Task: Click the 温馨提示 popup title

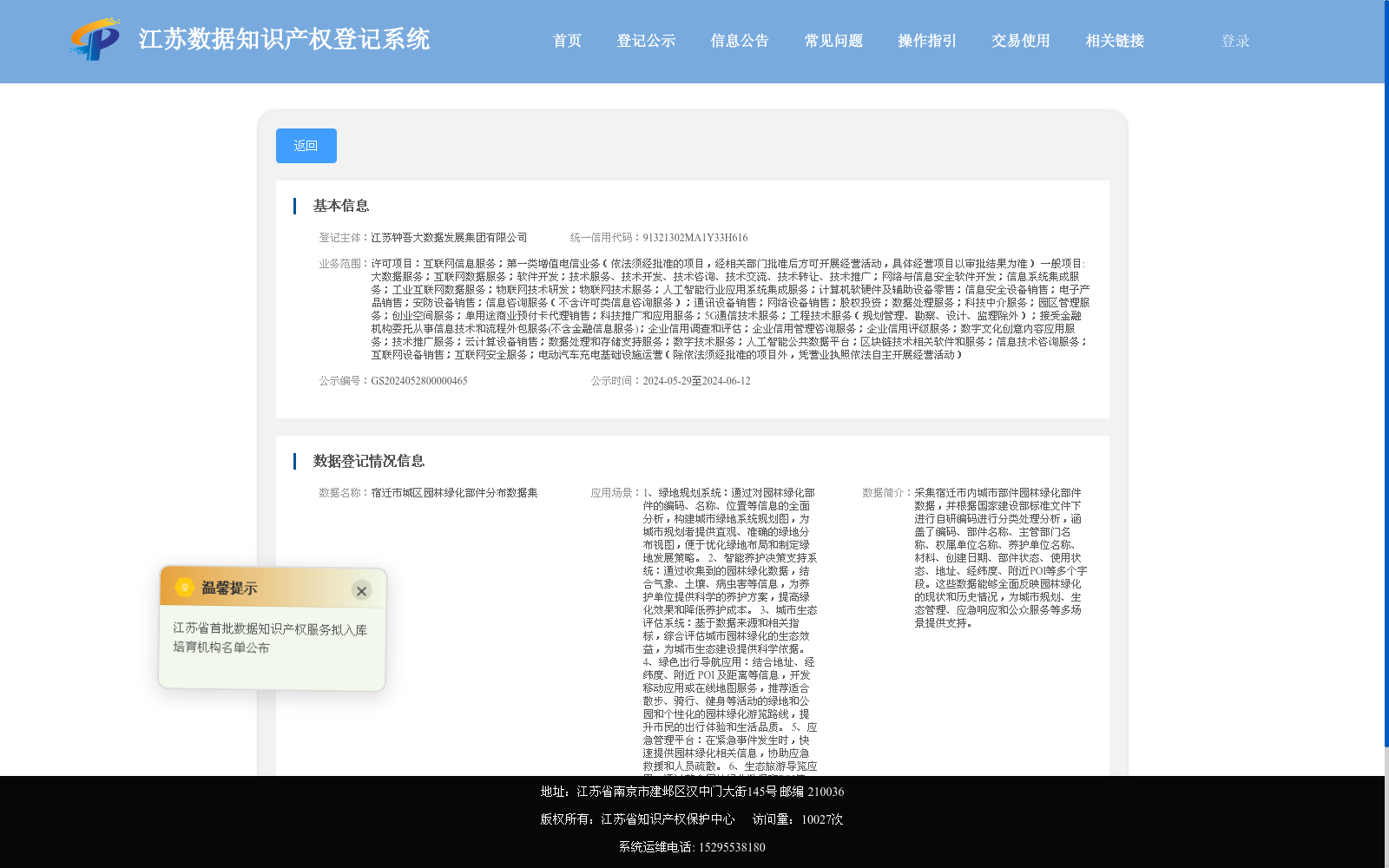Action: click(229, 589)
